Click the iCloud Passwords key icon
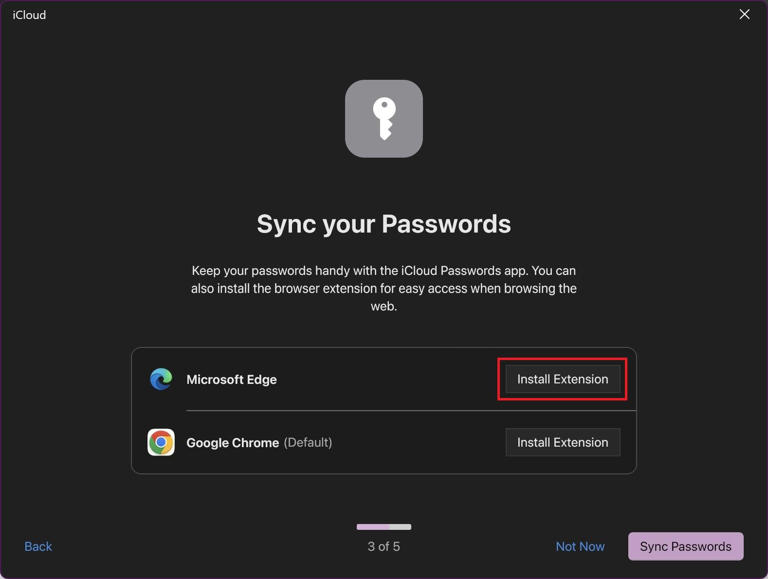Screen dimensions: 768x579 pos(384,119)
